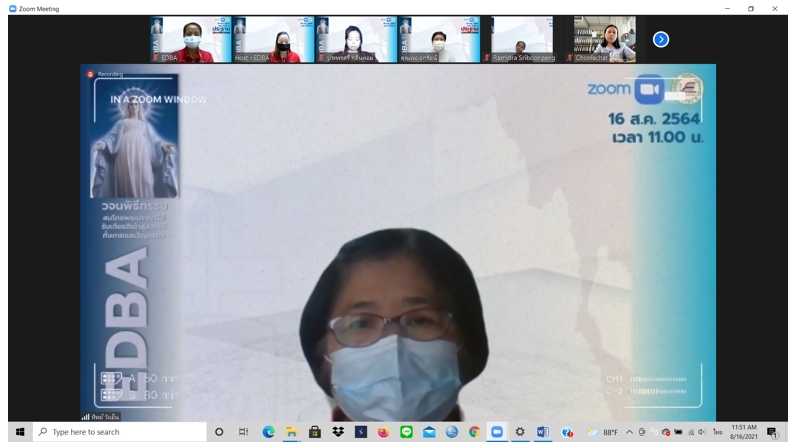Open the clock showing 11:51 AM
Screen dimensions: 793x448
click(743, 432)
